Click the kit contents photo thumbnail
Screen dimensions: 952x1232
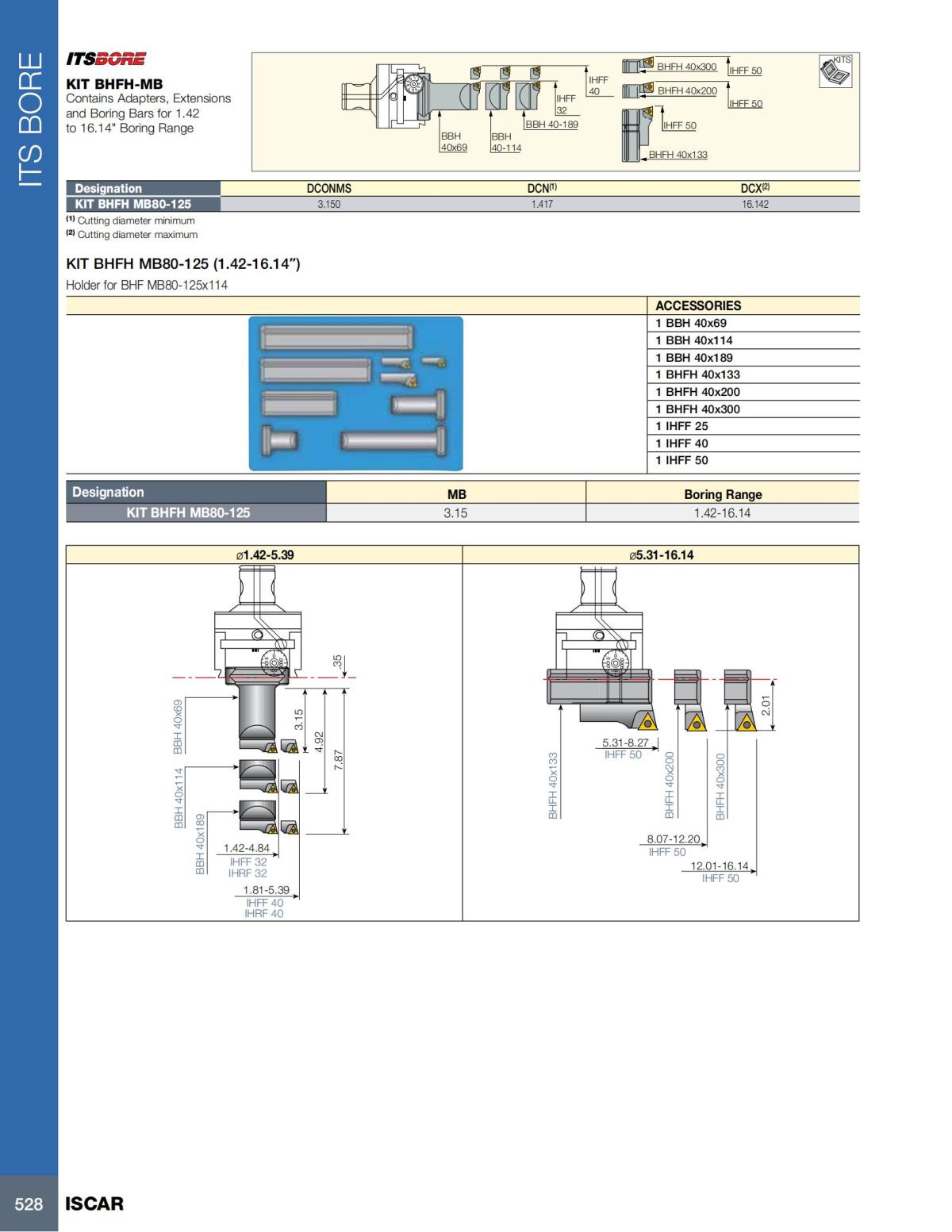pyautogui.click(x=355, y=393)
